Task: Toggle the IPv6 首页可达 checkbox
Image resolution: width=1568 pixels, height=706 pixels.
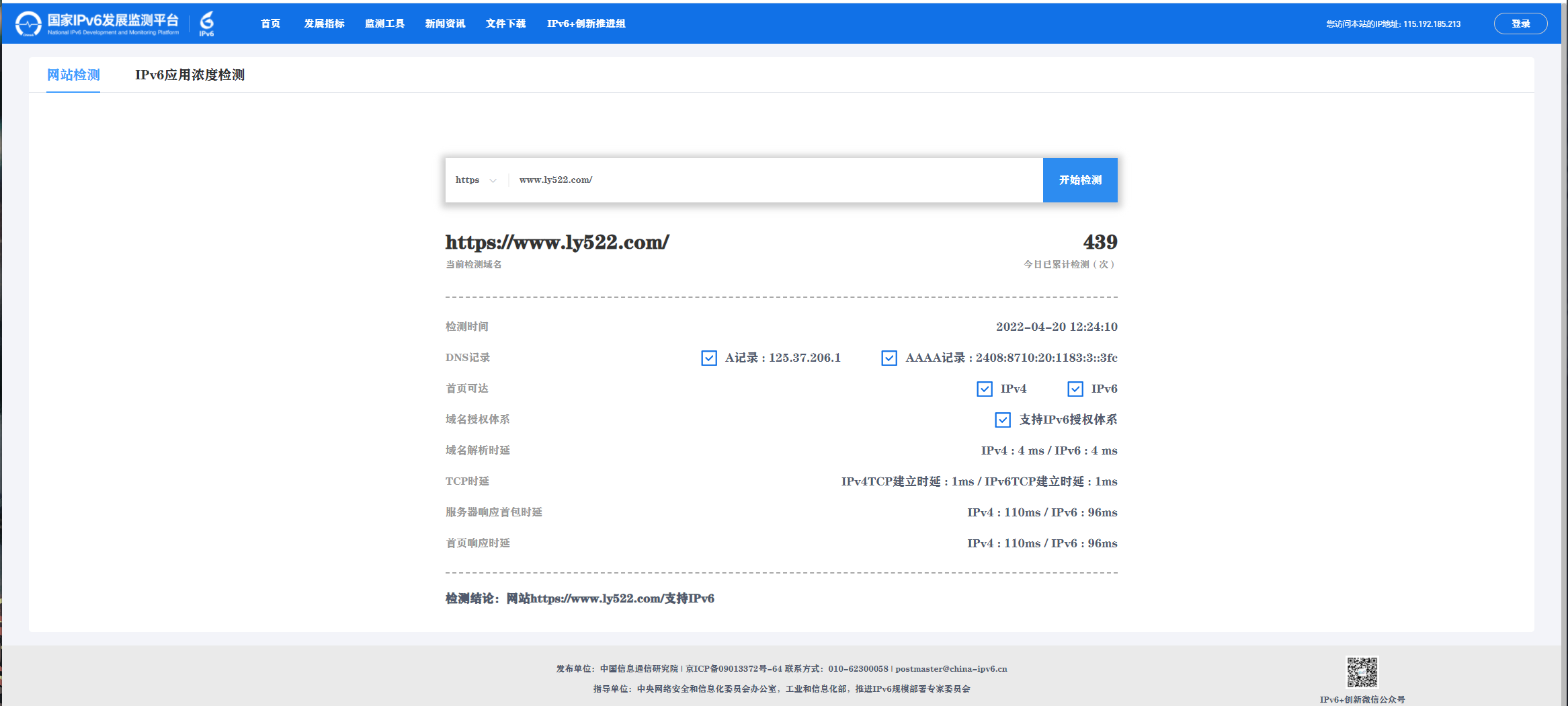Action: tap(1075, 389)
